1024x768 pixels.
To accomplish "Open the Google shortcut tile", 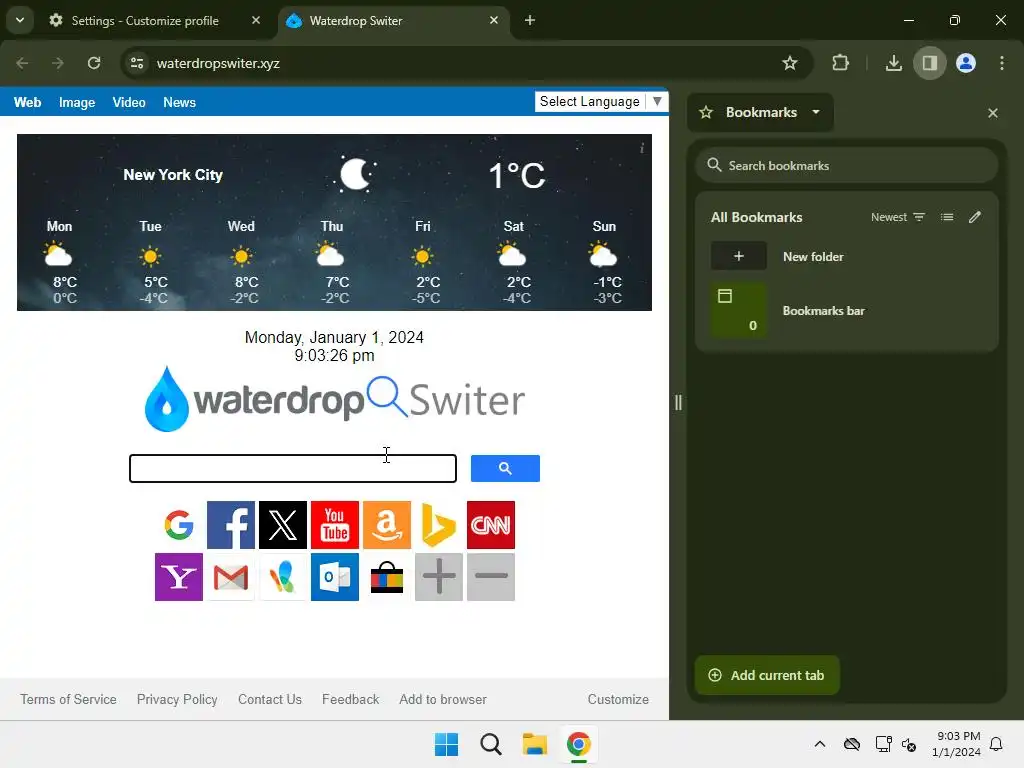I will [x=179, y=525].
